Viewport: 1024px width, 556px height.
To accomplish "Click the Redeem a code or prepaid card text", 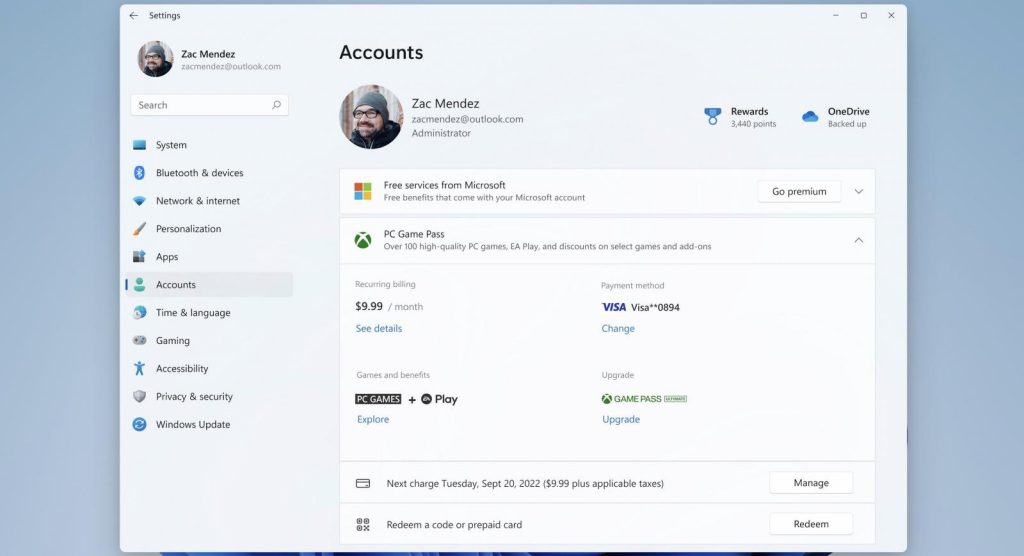I will coord(454,524).
